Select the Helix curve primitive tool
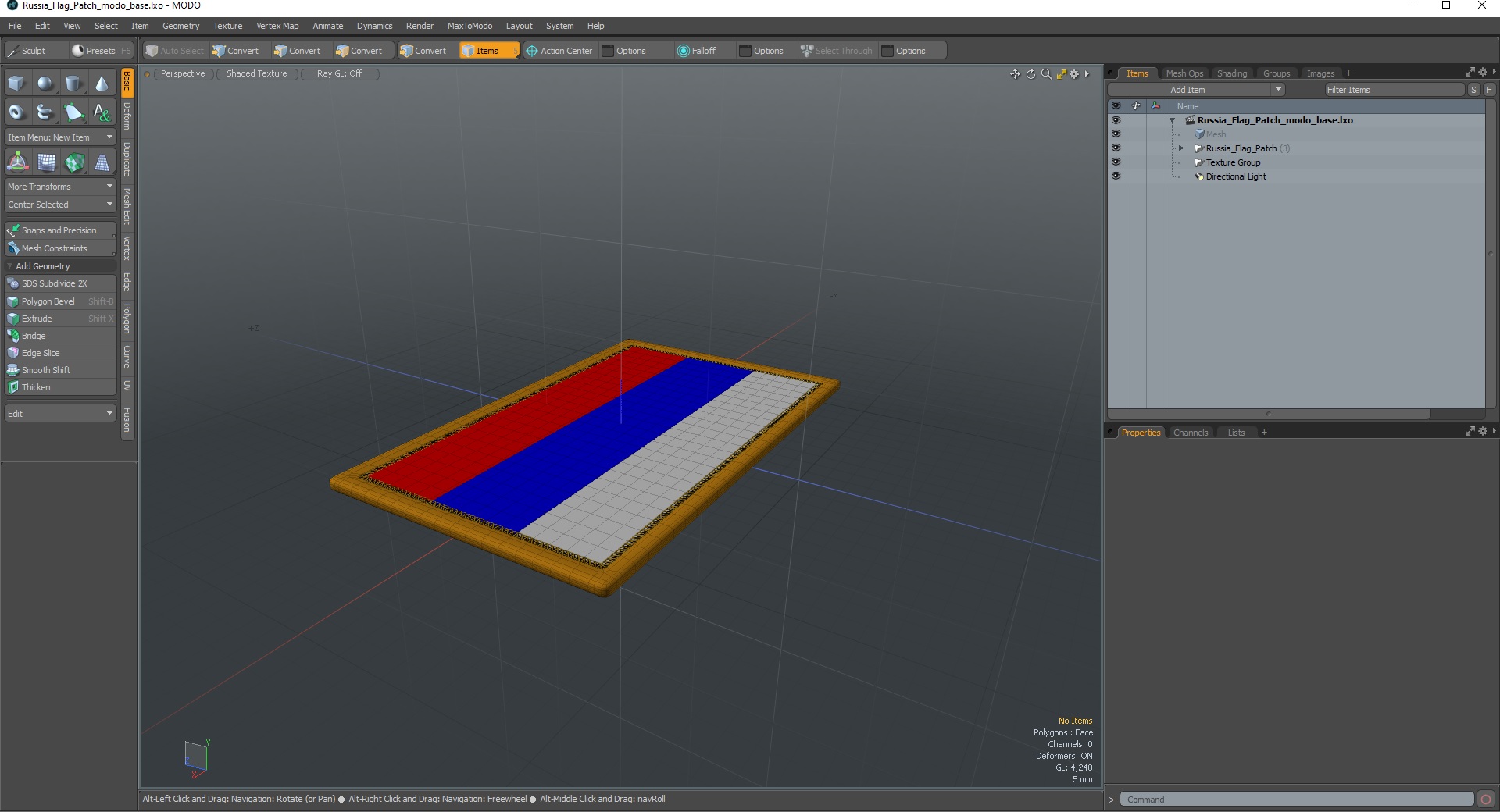The height and width of the screenshot is (812, 1500). (45, 112)
